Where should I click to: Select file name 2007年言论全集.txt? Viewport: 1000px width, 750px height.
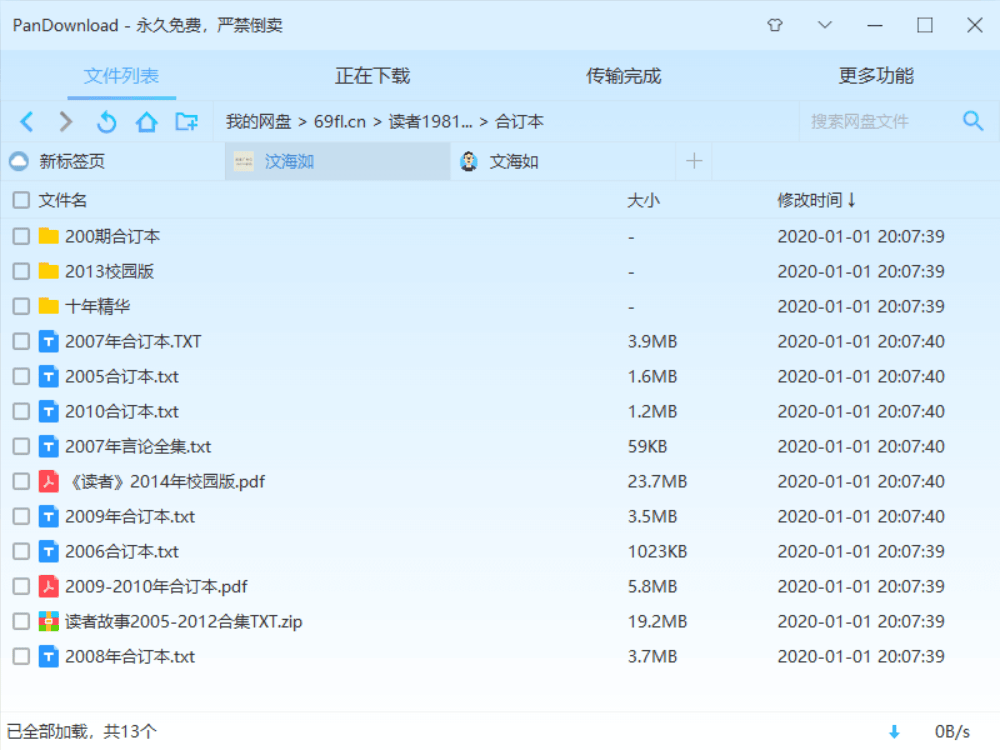pos(138,446)
